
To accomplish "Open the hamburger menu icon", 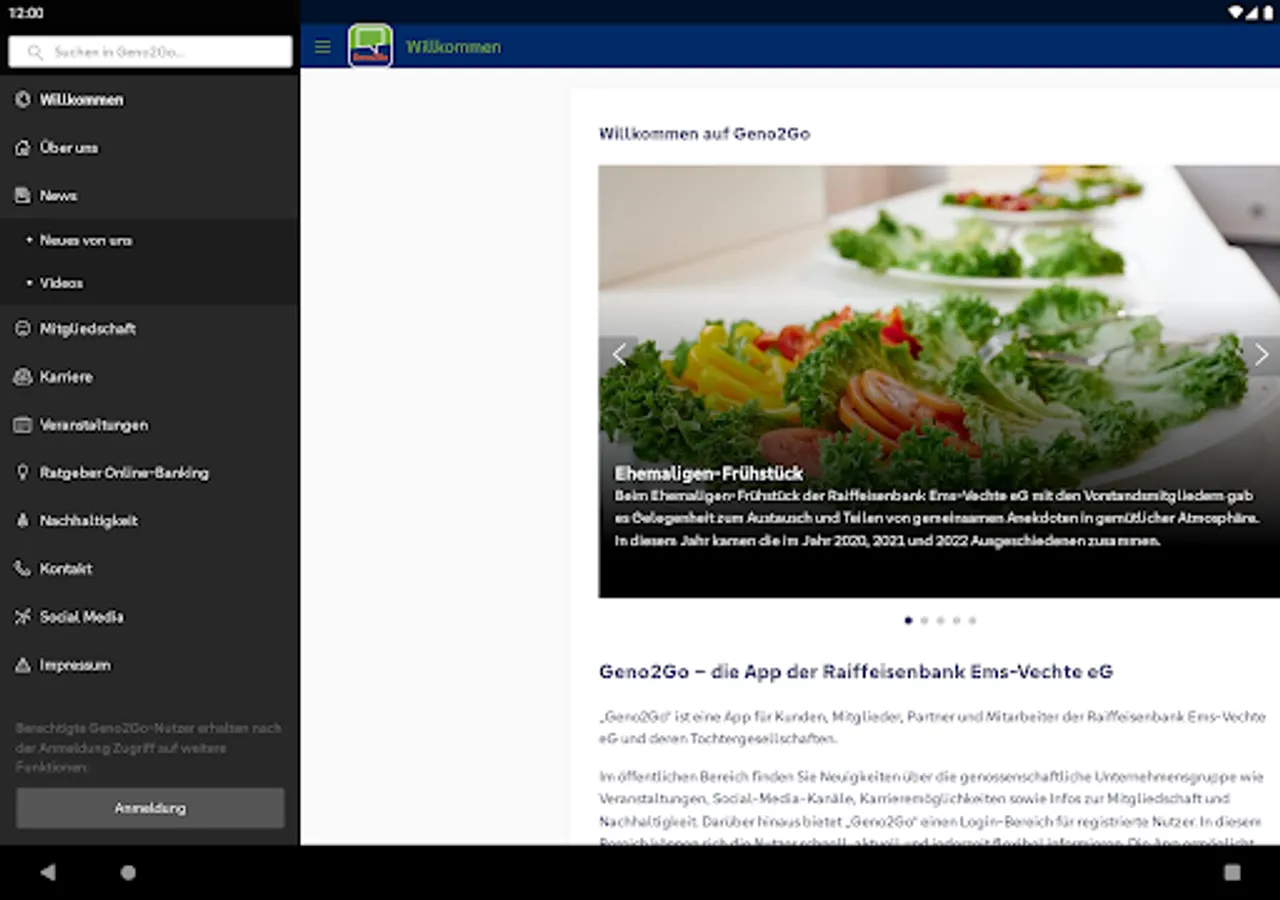I will (x=322, y=47).
